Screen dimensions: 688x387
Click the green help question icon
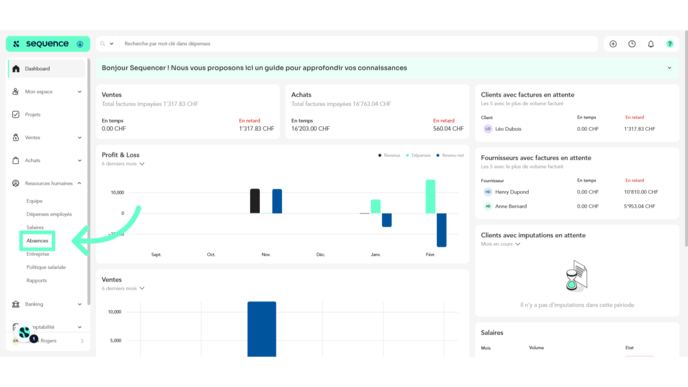coord(670,44)
